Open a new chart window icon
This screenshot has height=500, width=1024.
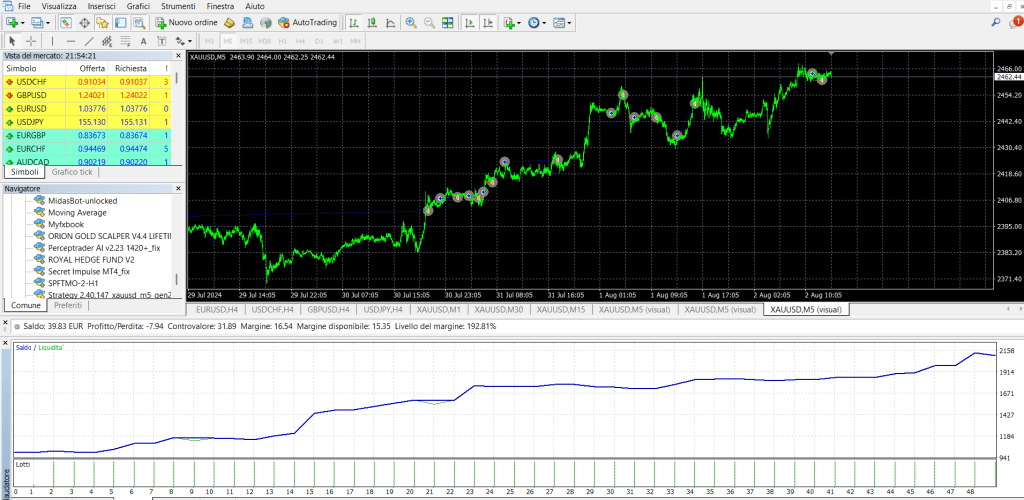click(x=12, y=23)
